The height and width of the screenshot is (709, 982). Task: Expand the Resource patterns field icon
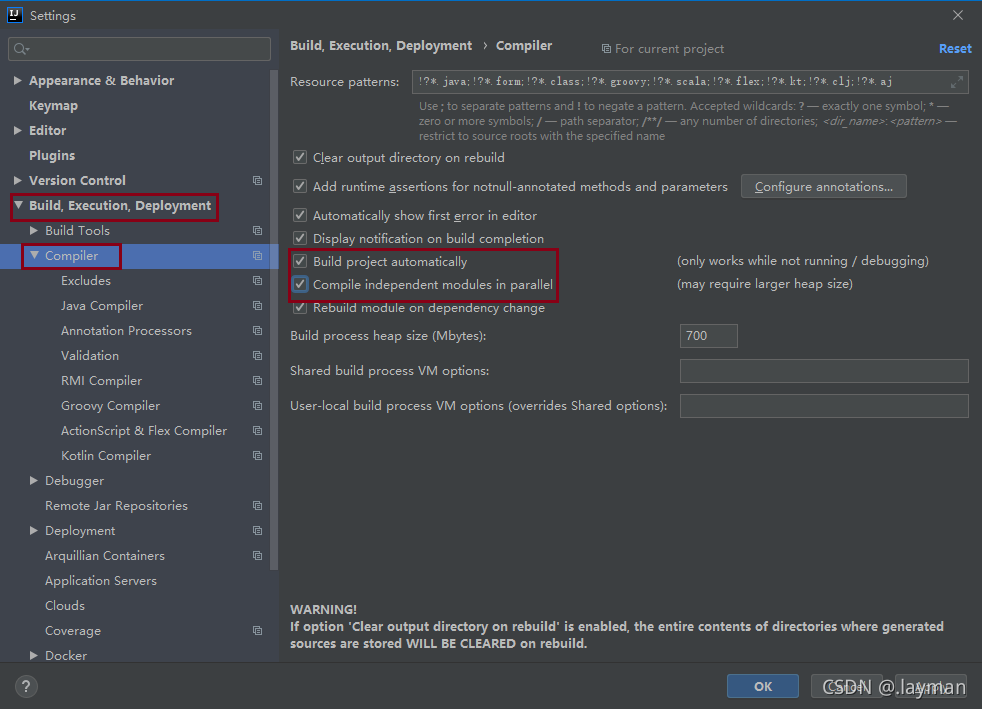pos(956,81)
